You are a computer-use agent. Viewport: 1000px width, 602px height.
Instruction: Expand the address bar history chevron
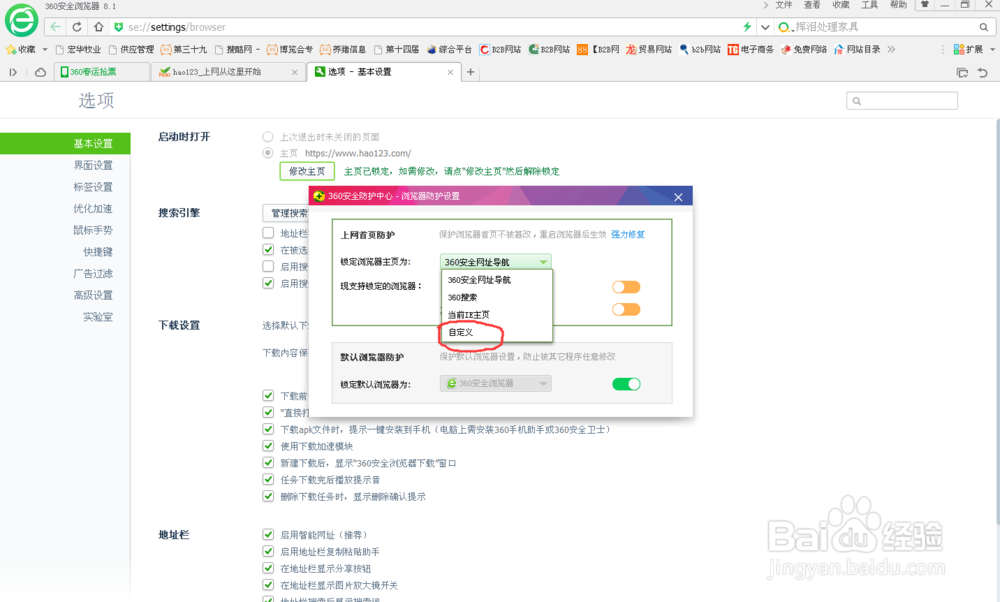765,27
